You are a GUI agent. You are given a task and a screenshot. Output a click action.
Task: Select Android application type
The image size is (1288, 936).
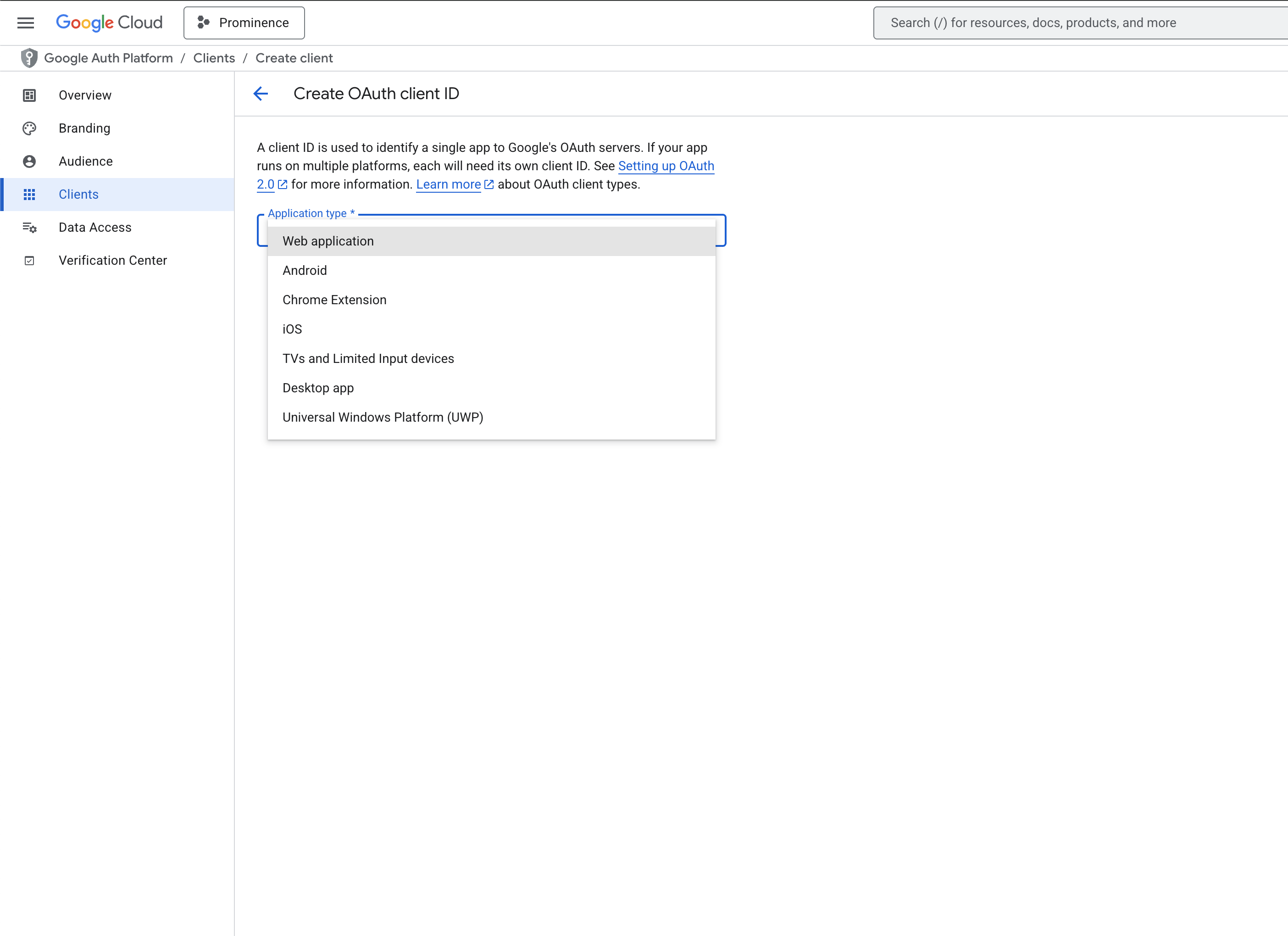click(492, 270)
